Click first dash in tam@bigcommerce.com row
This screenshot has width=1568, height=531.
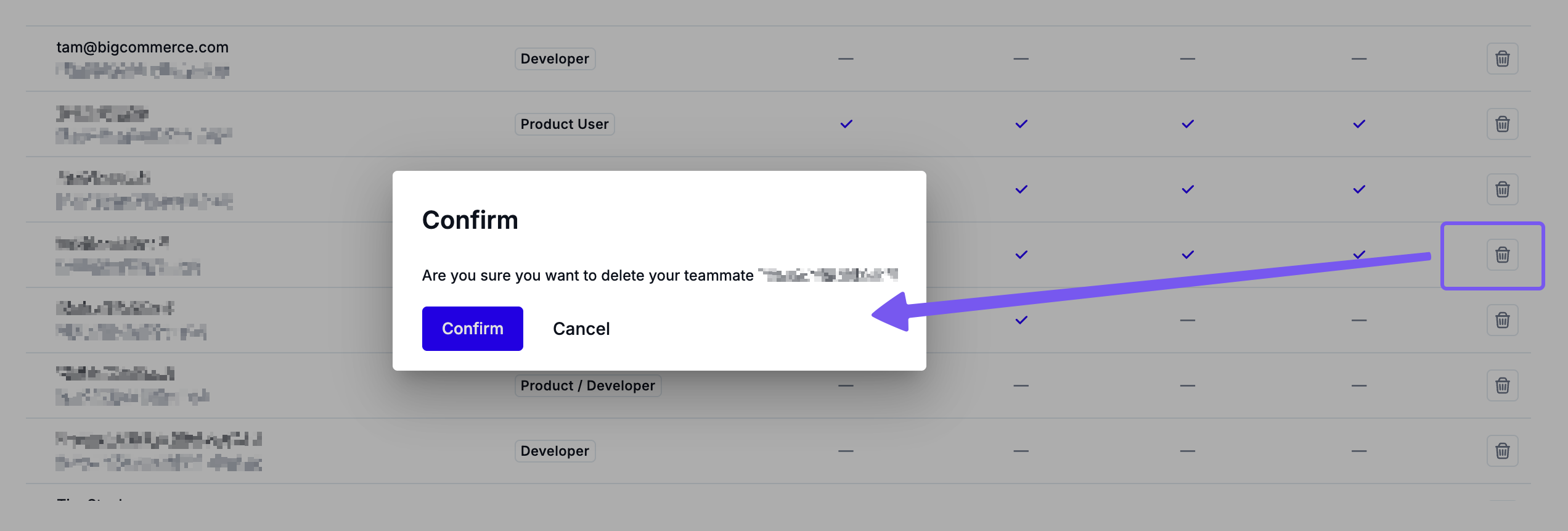(x=846, y=59)
